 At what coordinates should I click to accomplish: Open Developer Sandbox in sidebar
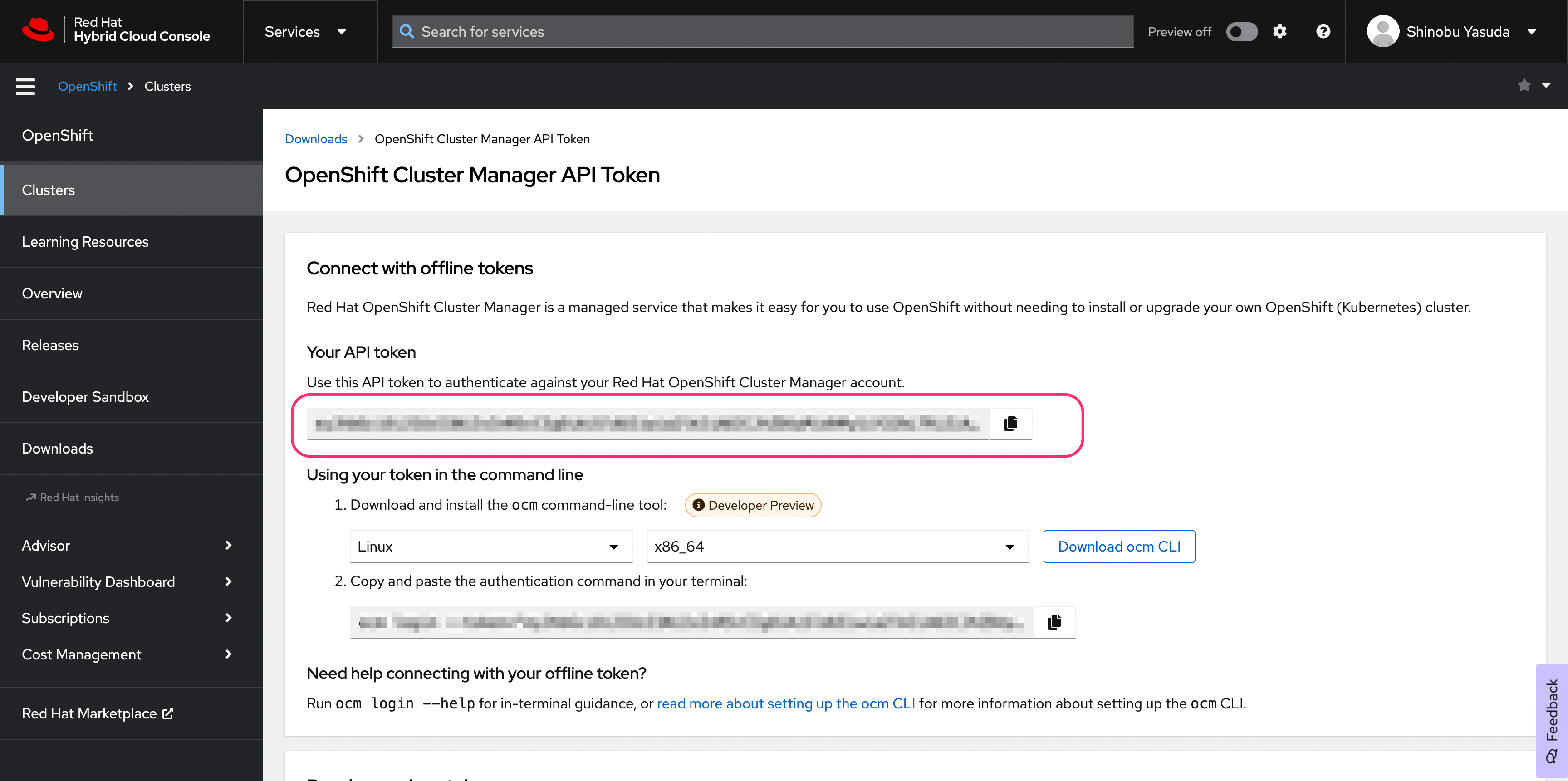click(85, 396)
